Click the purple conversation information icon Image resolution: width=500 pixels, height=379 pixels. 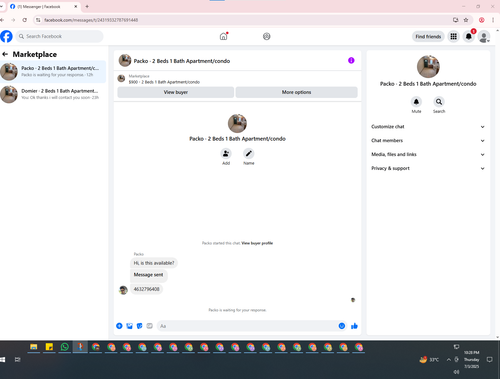[351, 60]
